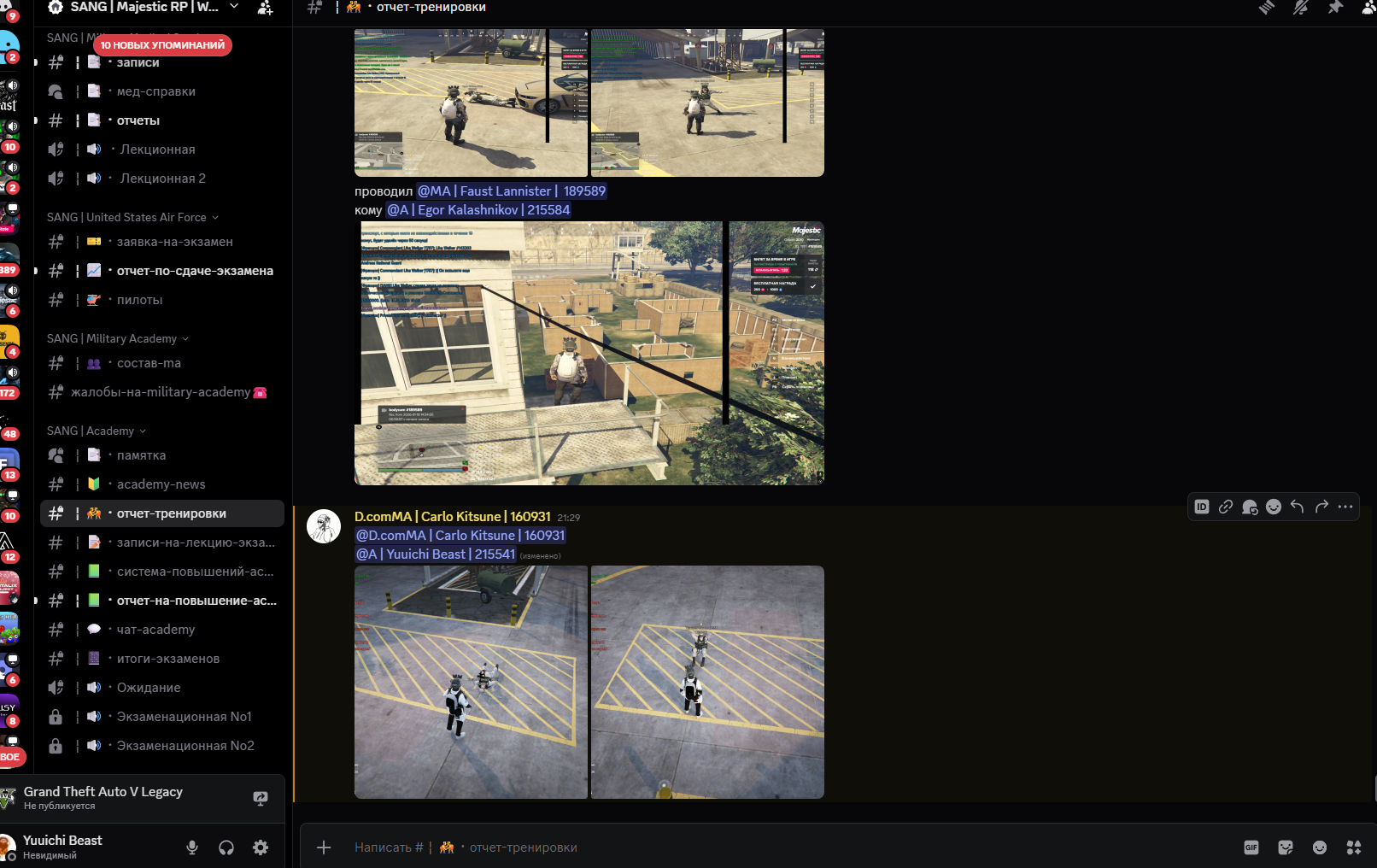Screen dimensions: 1377x868
Task: Click mention @MA | Faust Lannister | 189589
Action: point(512,191)
